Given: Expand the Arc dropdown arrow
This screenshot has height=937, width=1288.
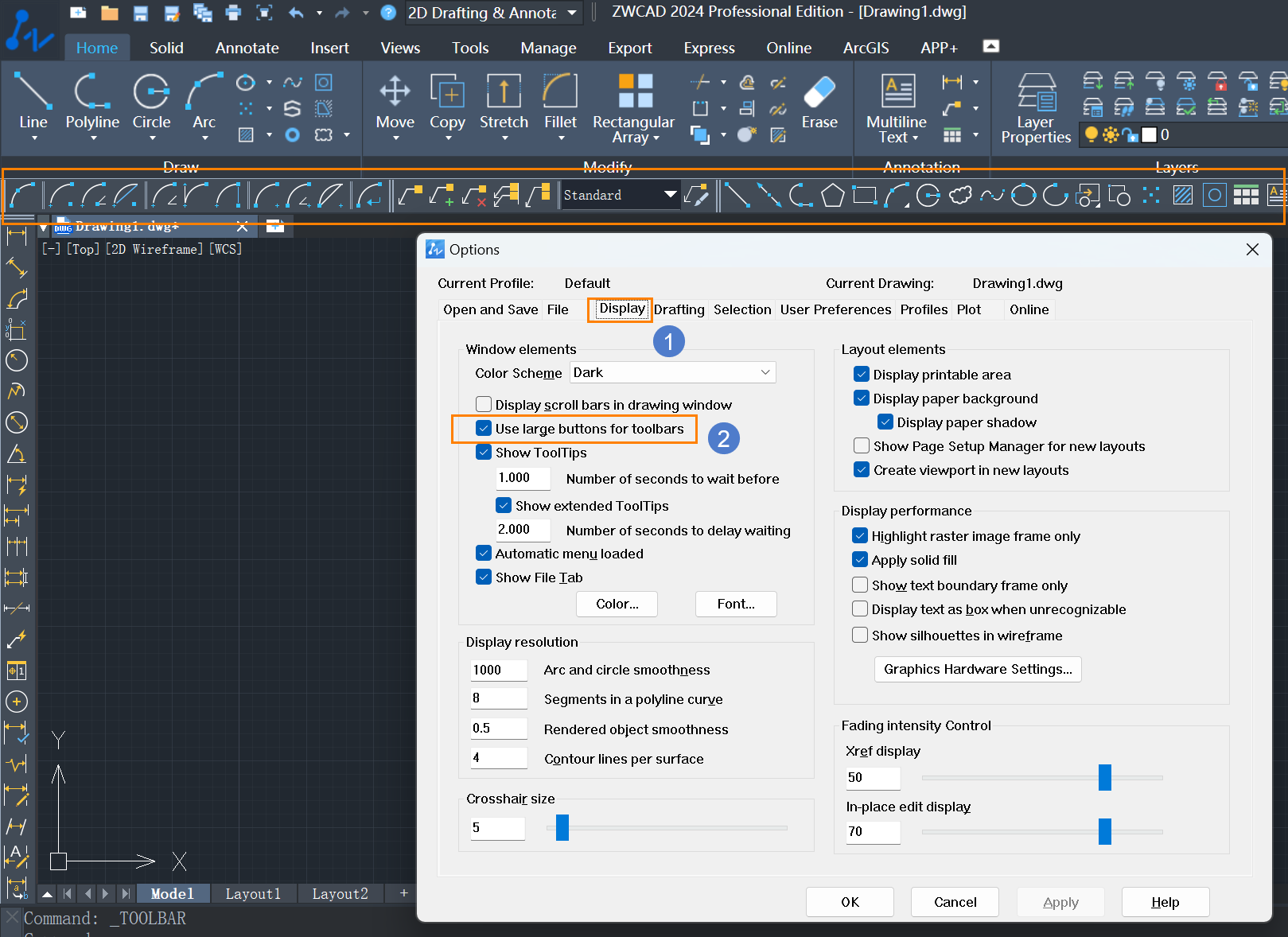Looking at the screenshot, I should coord(205,138).
